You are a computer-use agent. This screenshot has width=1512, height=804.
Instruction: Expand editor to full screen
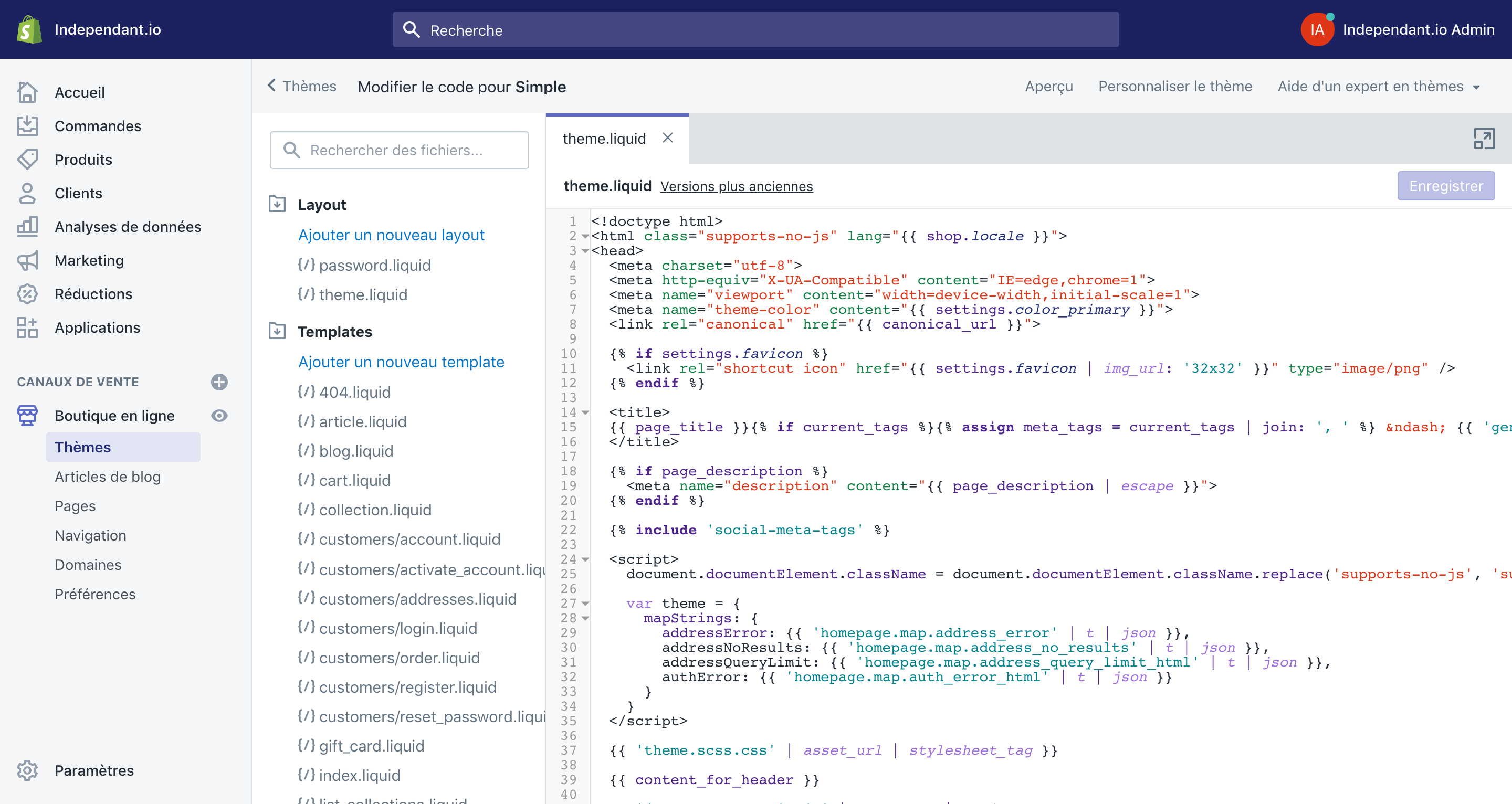point(1484,139)
